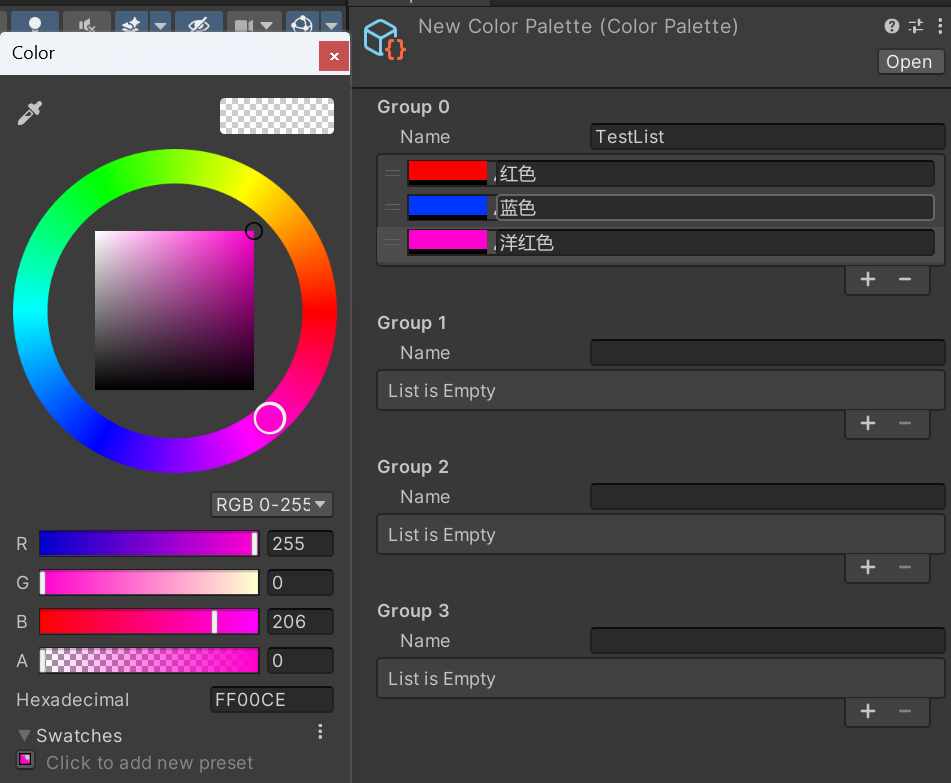Add a new entry to Group 0 list

point(868,279)
